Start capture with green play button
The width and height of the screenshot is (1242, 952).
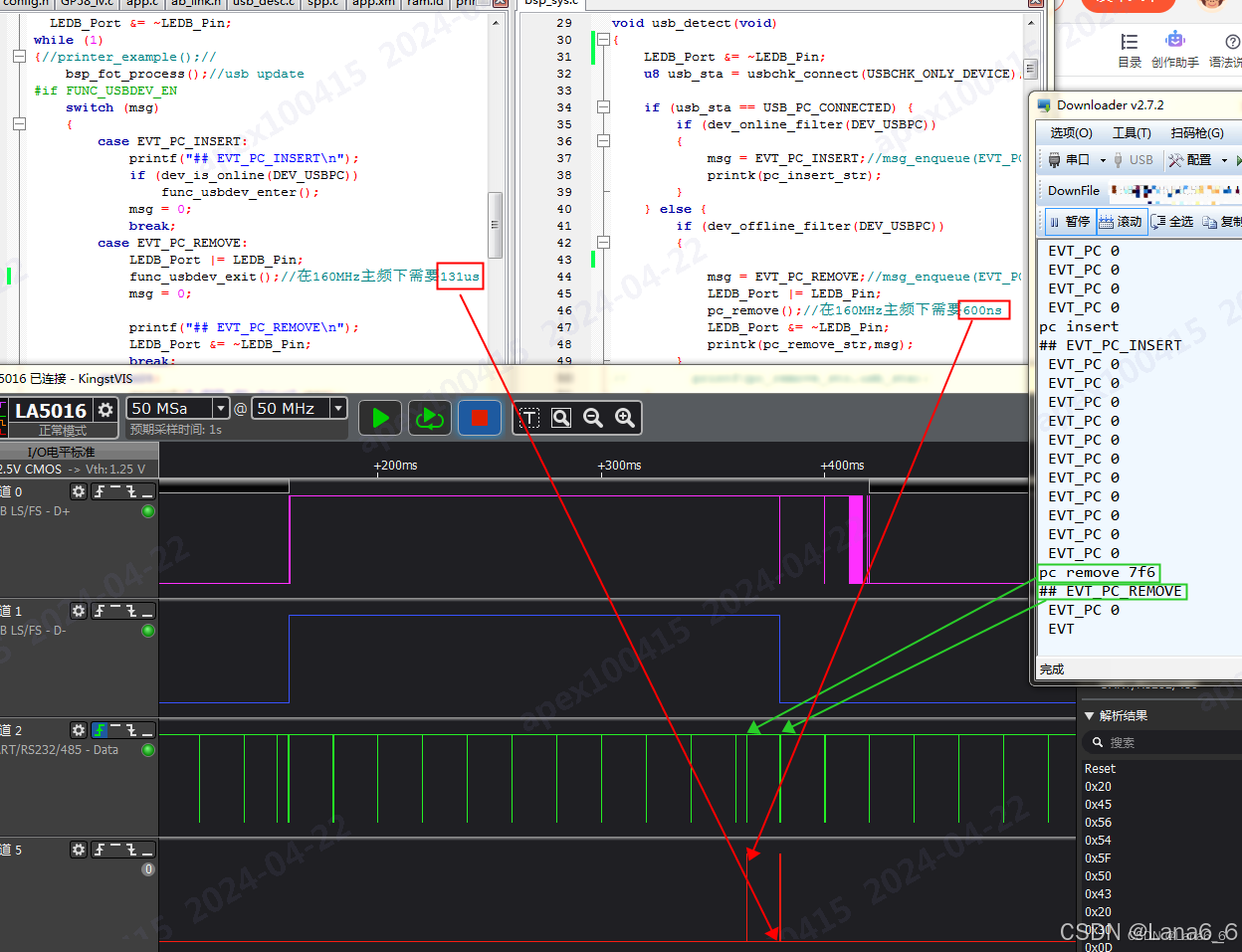coord(380,418)
